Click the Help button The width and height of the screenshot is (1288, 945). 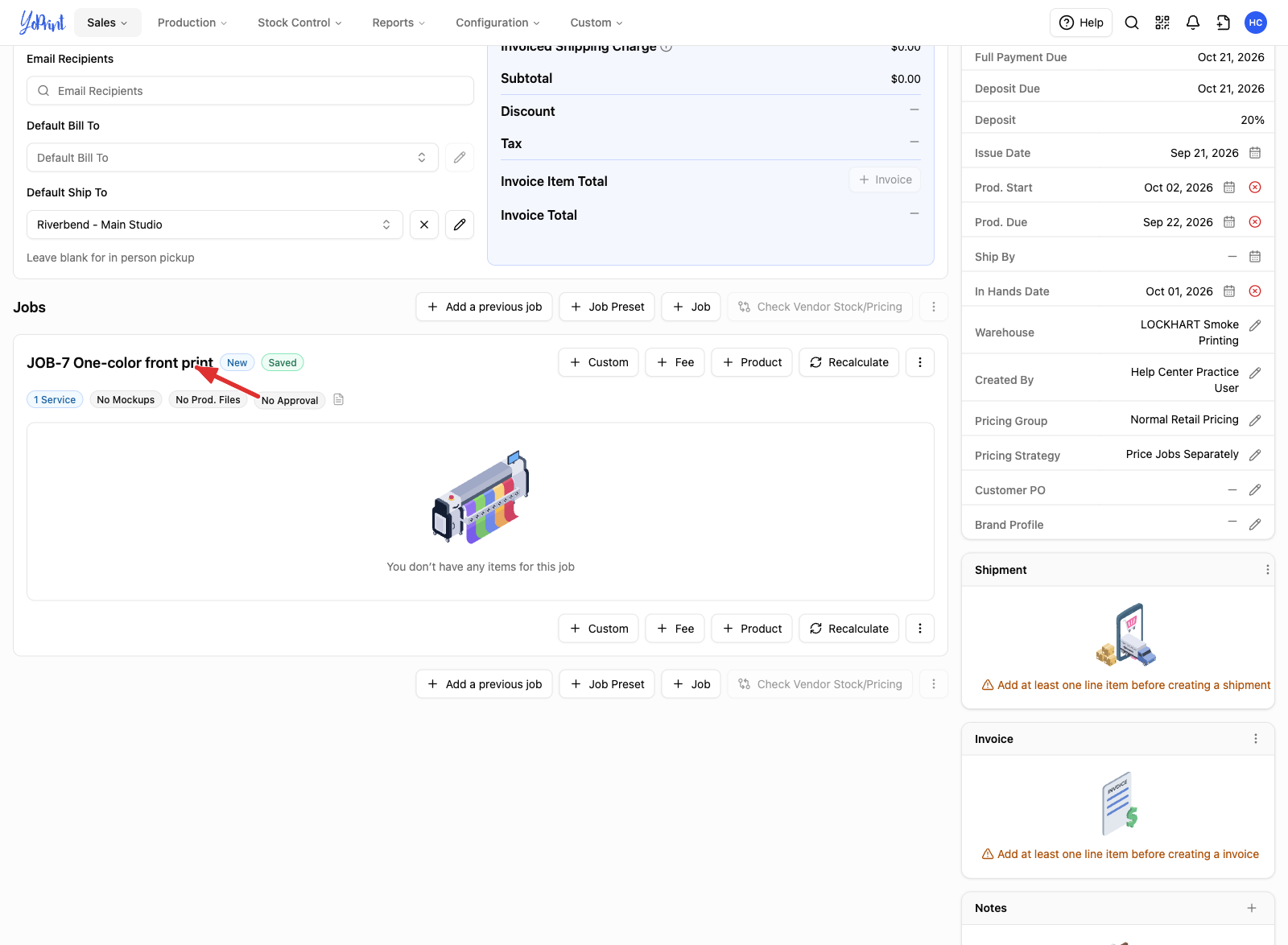tap(1081, 23)
